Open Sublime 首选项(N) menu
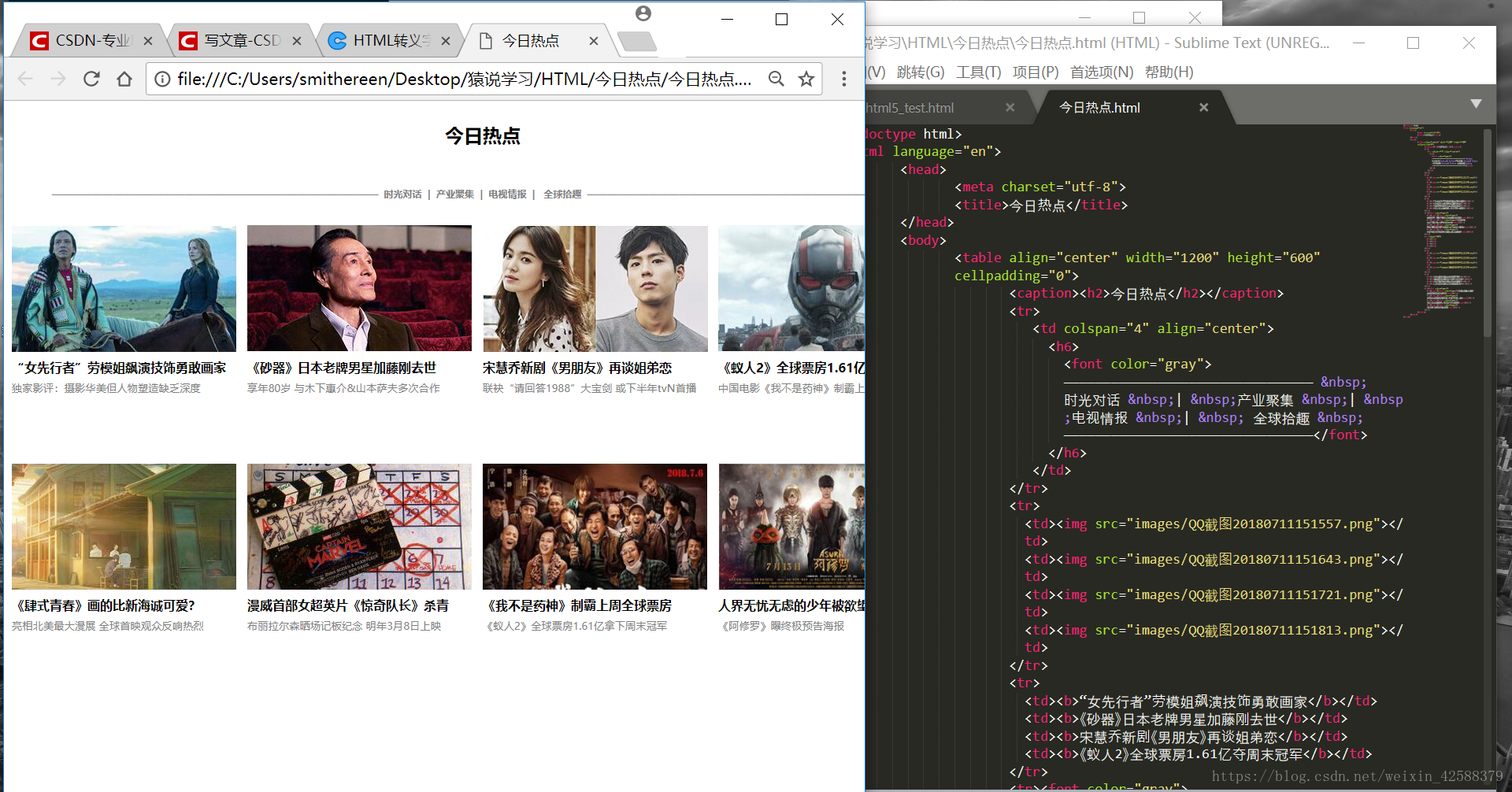1512x792 pixels. (1102, 72)
